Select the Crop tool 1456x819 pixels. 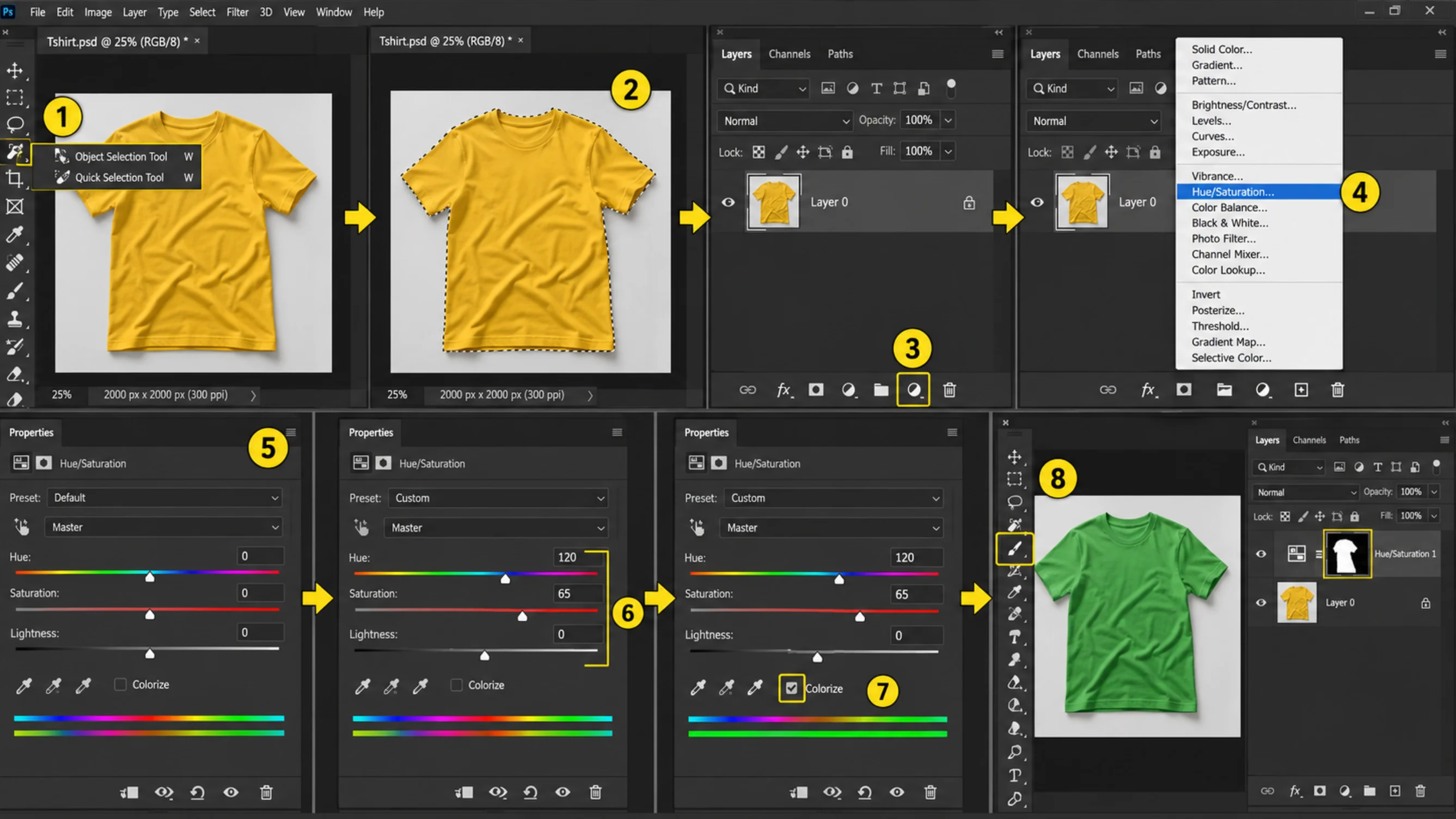pos(15,179)
